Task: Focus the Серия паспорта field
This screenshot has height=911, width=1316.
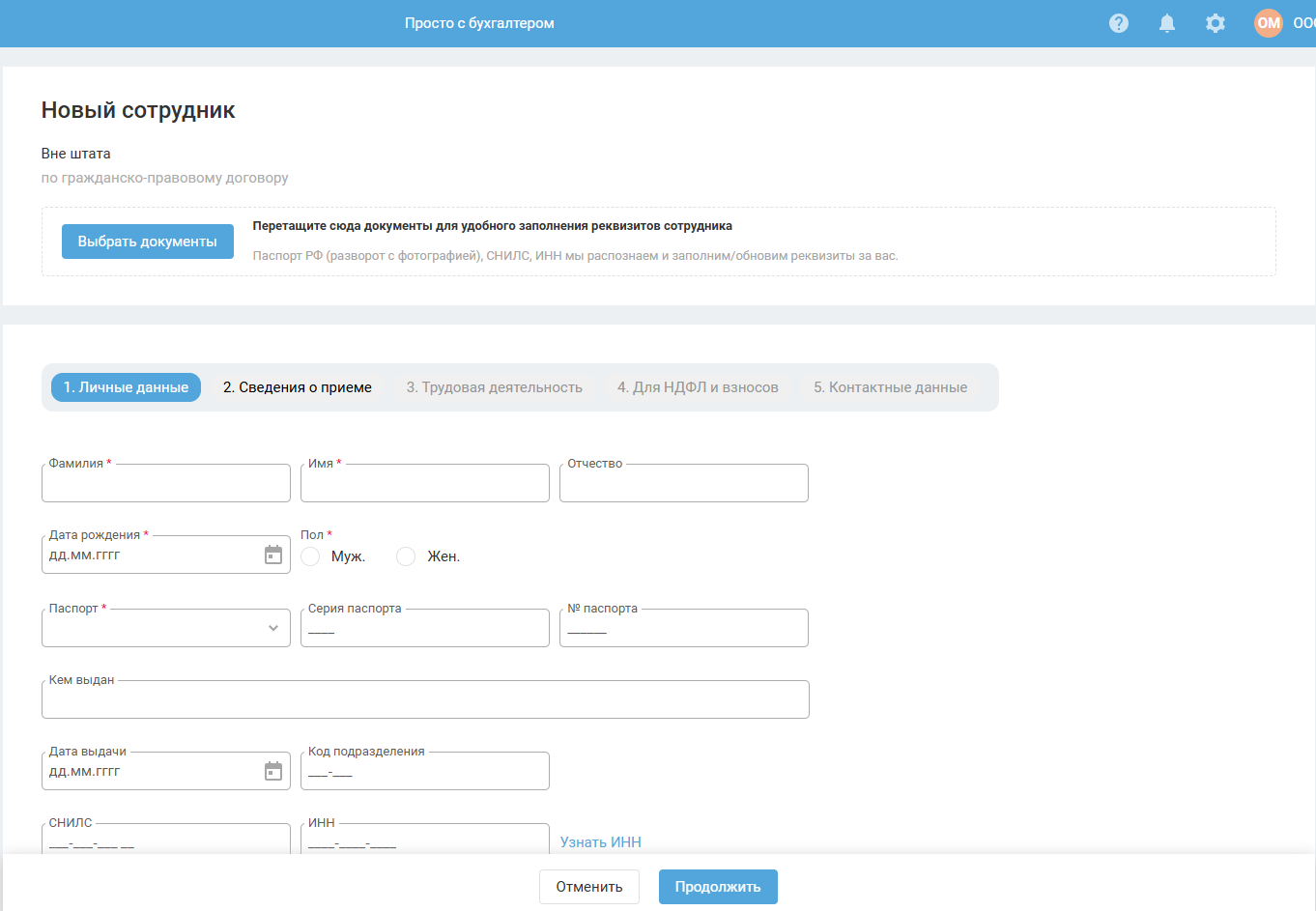Action: click(425, 629)
